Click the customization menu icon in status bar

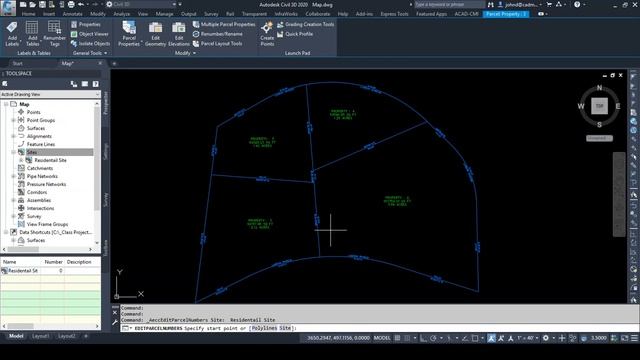tap(634, 338)
